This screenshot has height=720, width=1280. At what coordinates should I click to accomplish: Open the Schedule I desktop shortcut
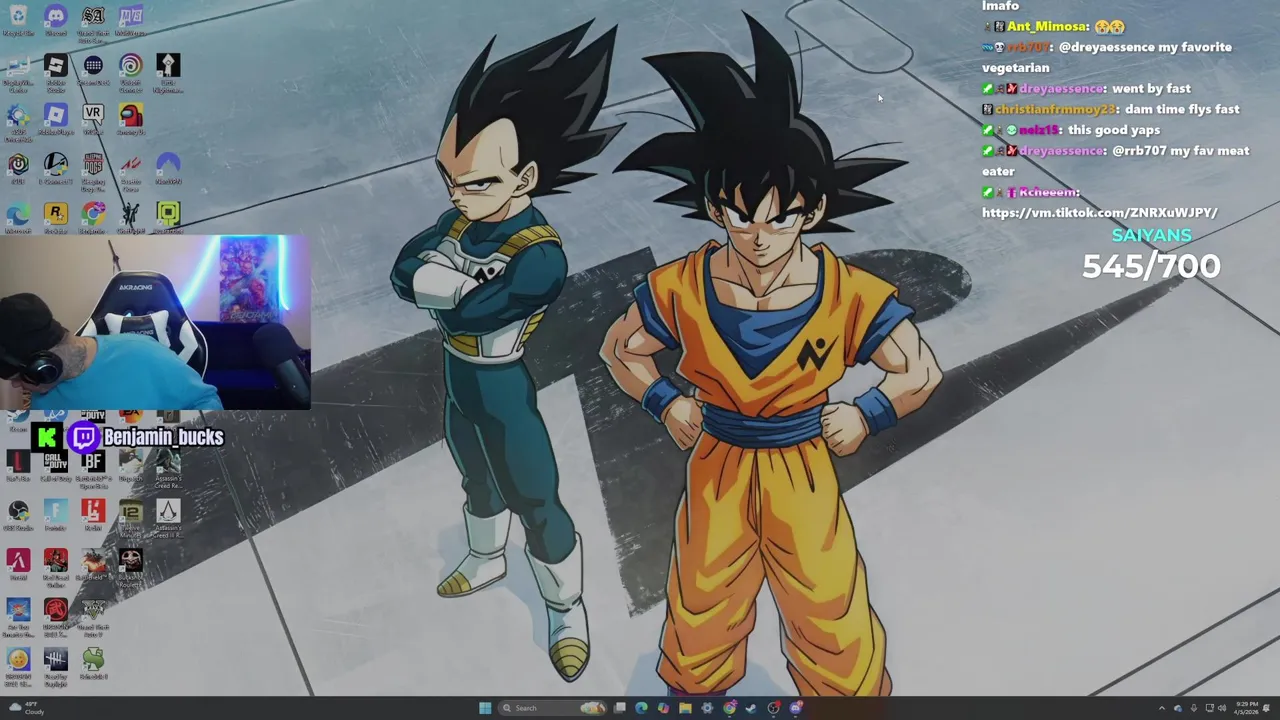[93, 663]
